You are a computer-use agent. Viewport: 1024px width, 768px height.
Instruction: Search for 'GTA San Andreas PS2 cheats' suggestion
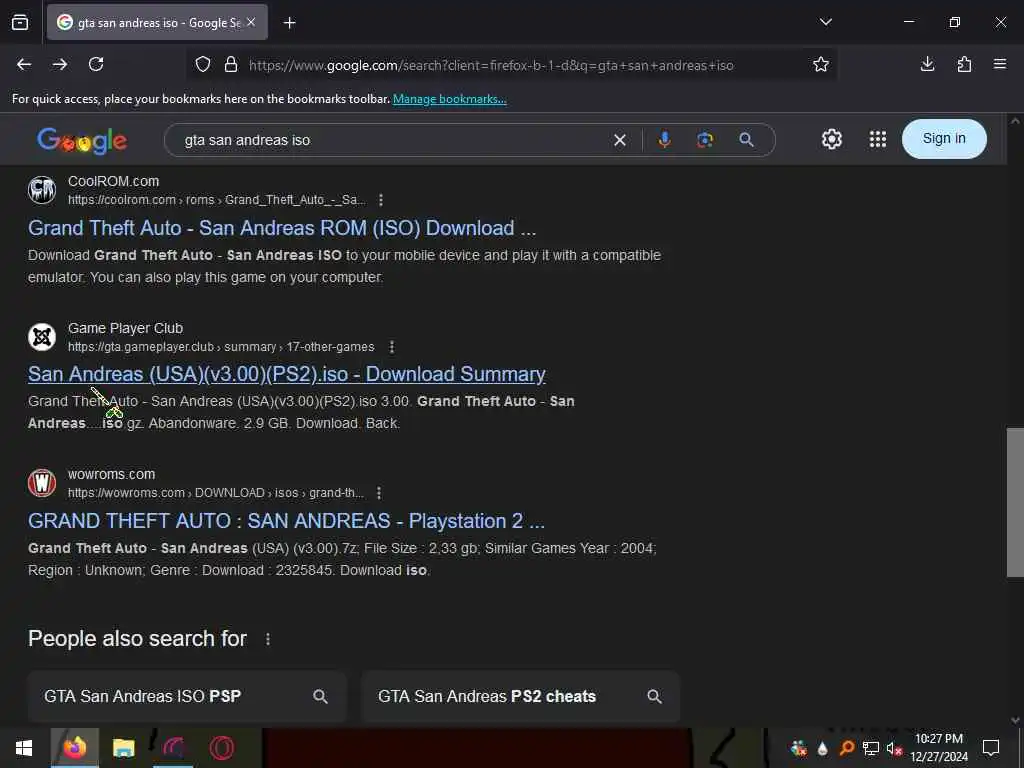click(x=520, y=696)
